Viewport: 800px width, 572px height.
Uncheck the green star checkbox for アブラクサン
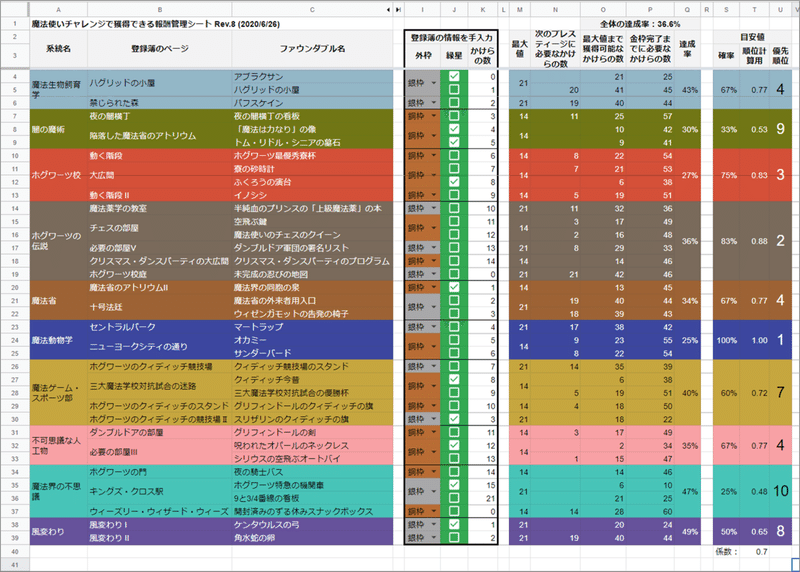point(454,77)
